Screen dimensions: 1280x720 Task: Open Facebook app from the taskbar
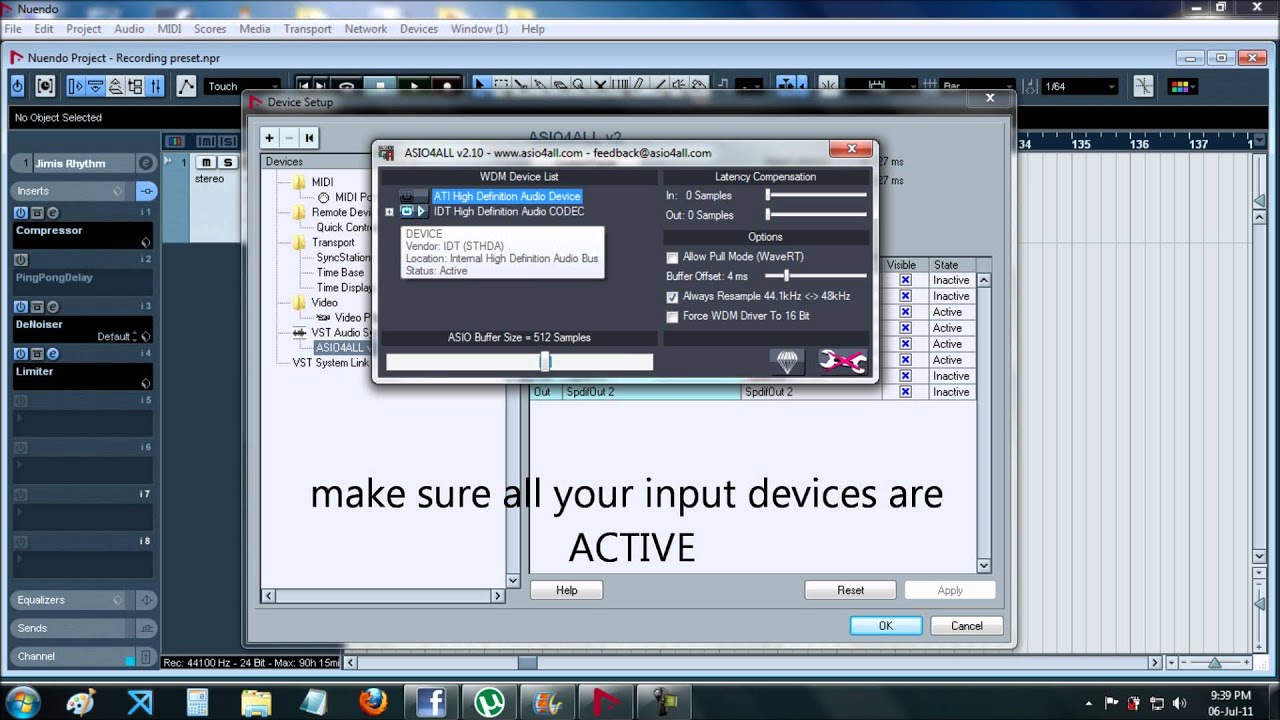coord(431,702)
